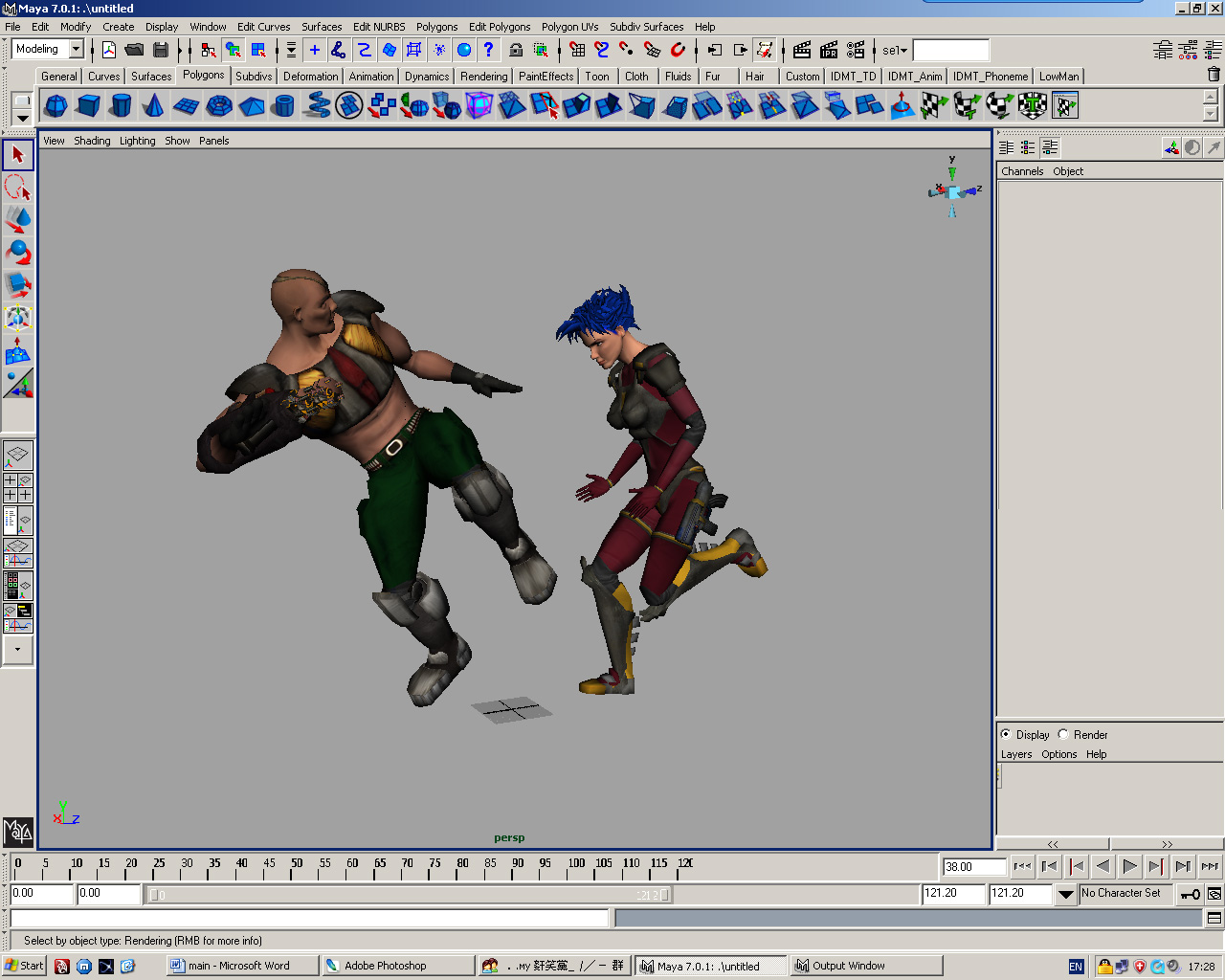Create a polygon torus from the shelf
The height and width of the screenshot is (980, 1225).
click(x=219, y=105)
